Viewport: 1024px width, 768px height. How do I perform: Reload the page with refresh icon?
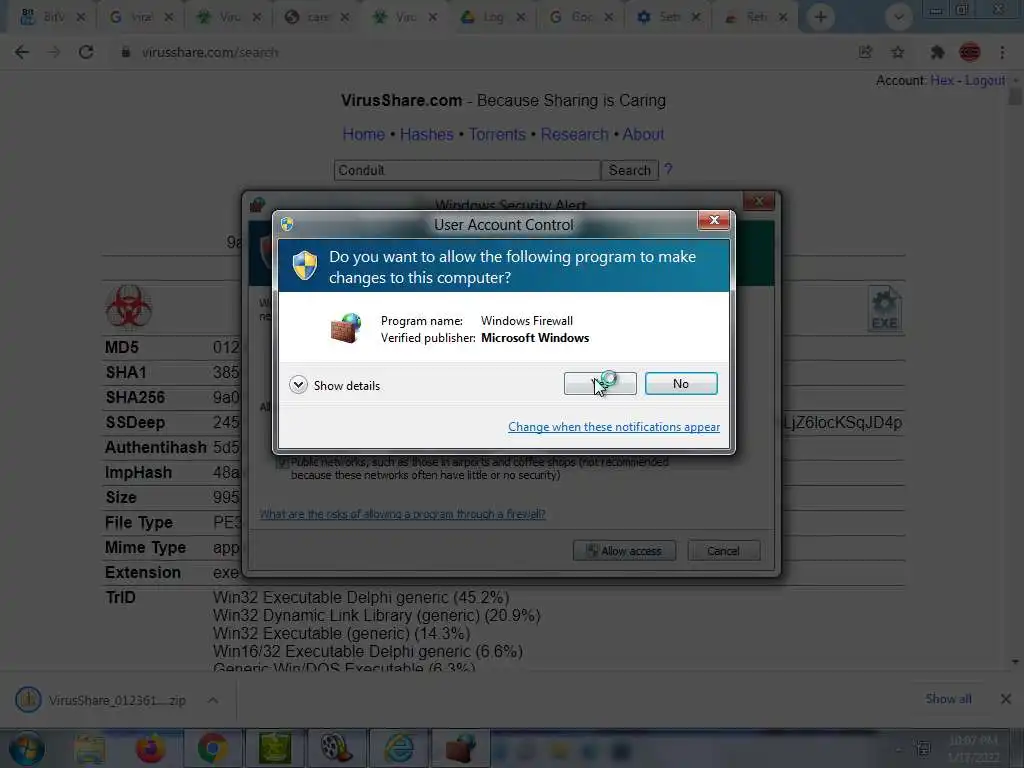coord(86,52)
